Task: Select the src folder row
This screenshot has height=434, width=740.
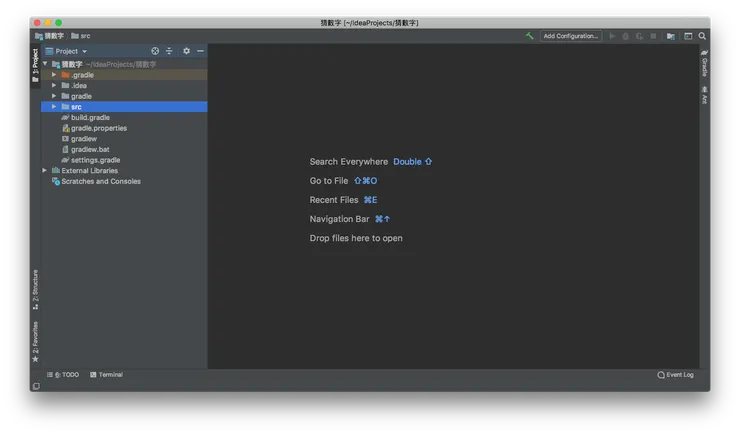Action: coord(124,107)
